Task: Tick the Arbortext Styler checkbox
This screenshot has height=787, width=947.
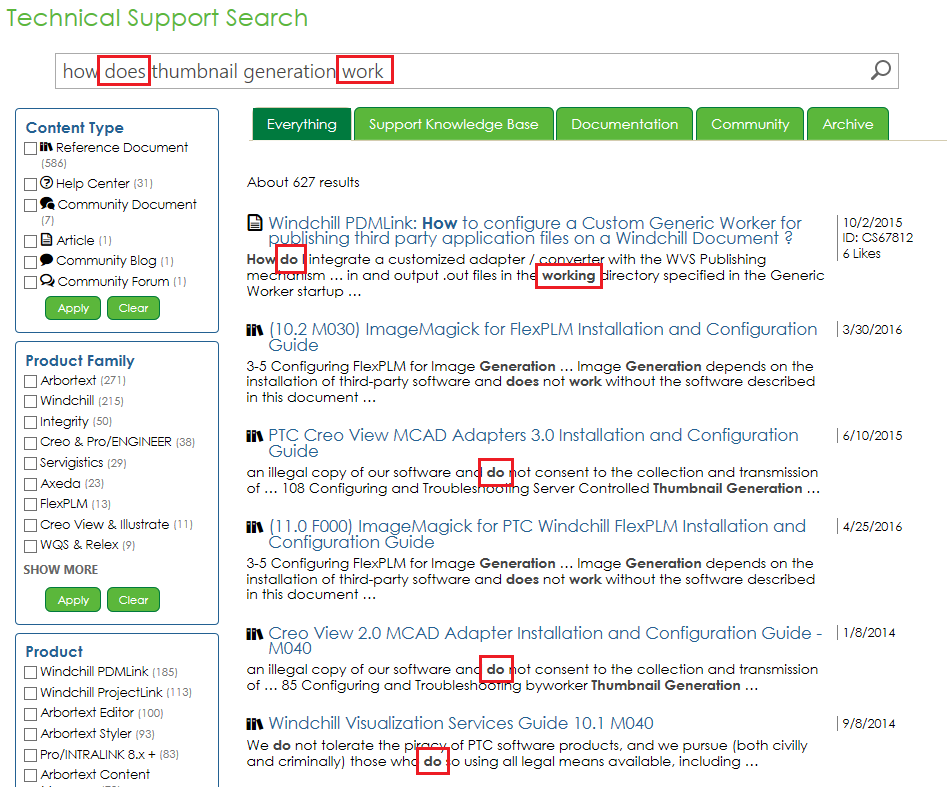Action: 30,734
